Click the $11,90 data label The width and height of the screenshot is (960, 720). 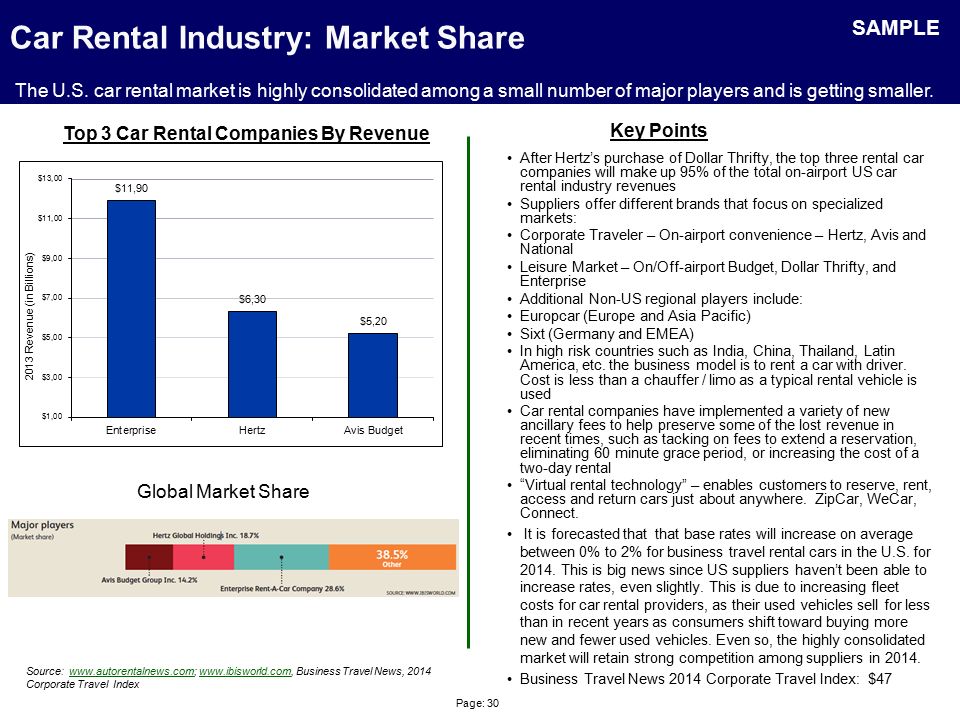point(131,189)
